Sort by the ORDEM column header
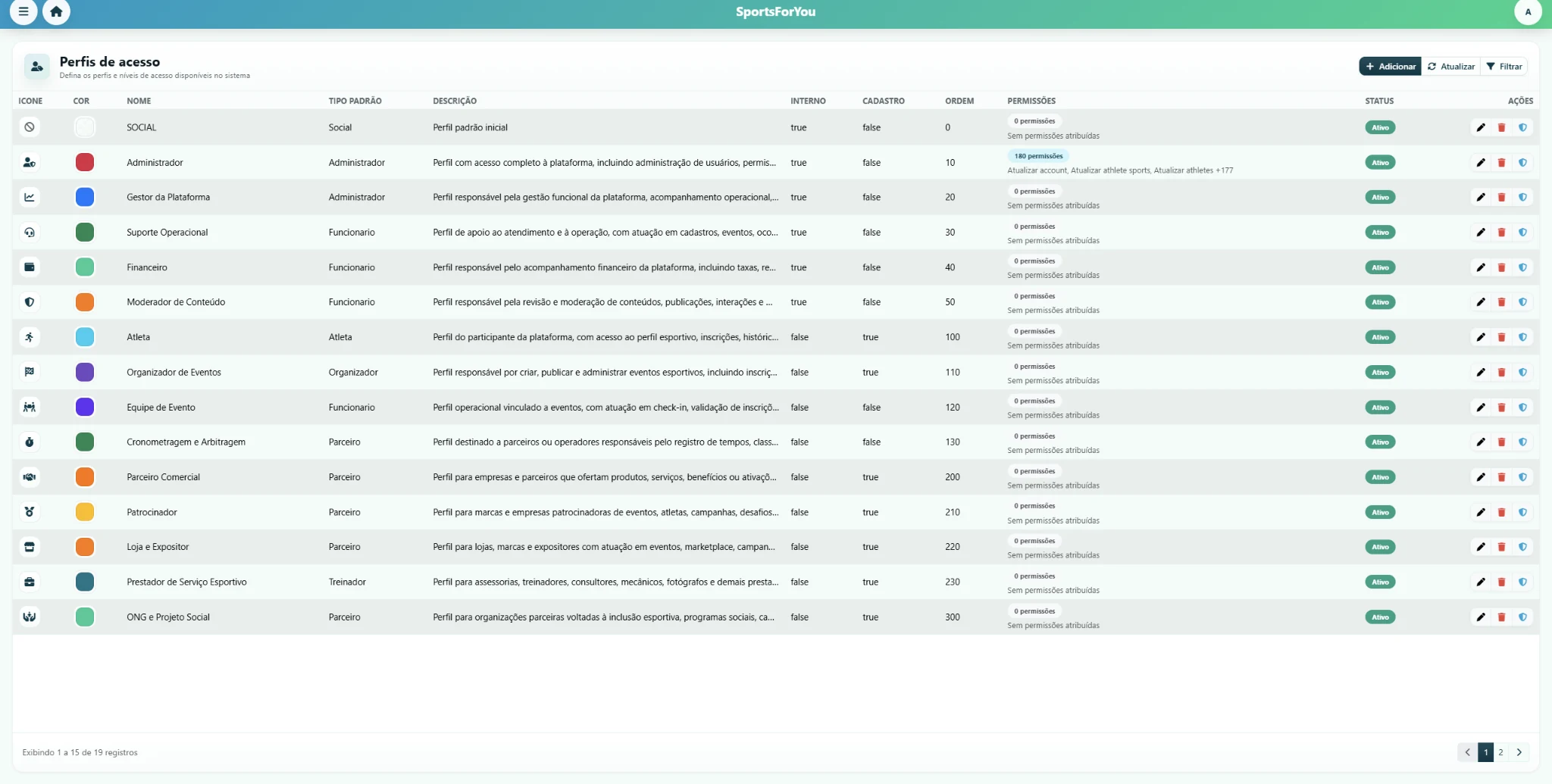The image size is (1552, 784). point(959,101)
